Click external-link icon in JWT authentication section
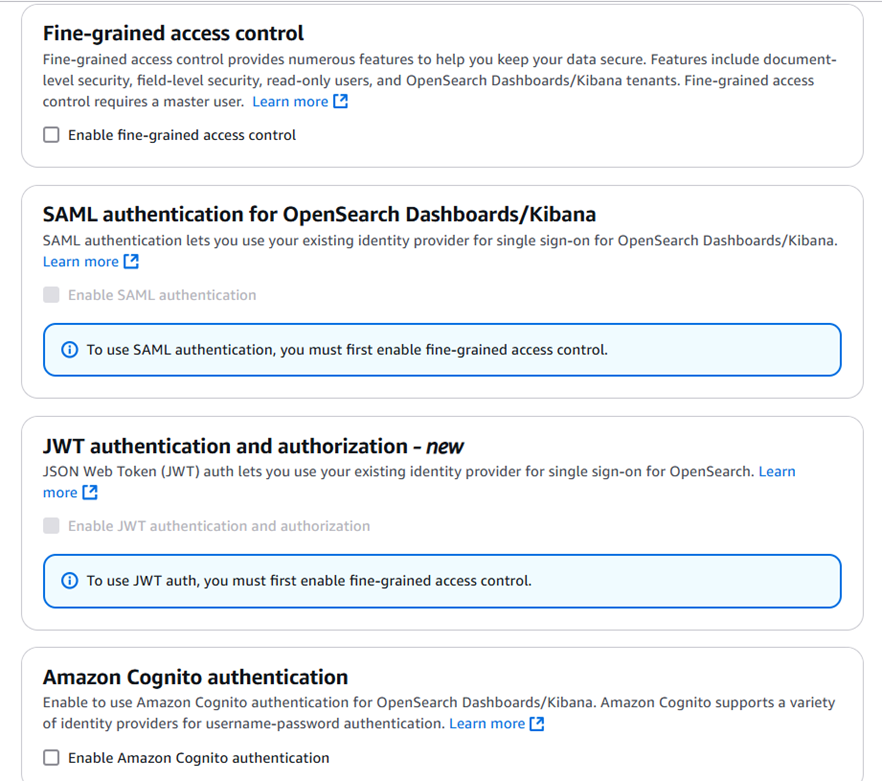The height and width of the screenshot is (781, 882). click(90, 493)
